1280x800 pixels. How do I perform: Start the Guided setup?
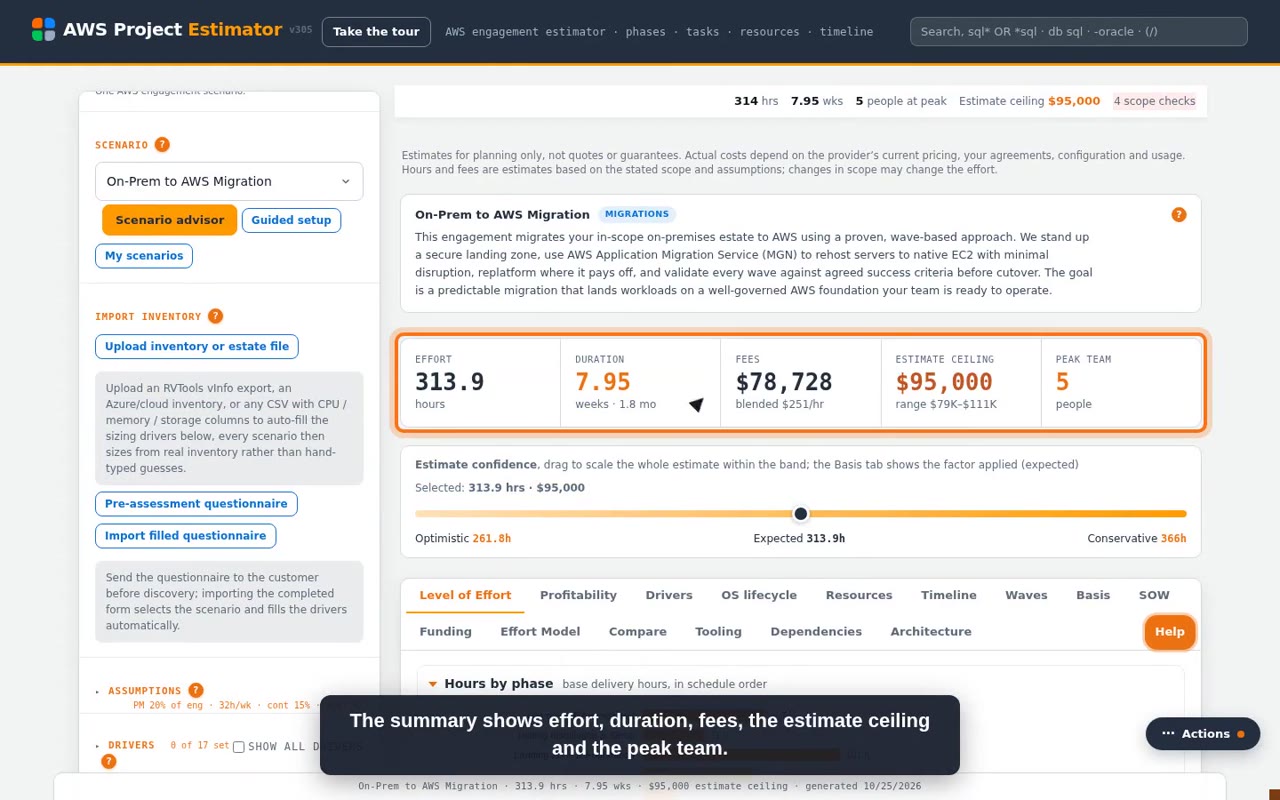(291, 220)
